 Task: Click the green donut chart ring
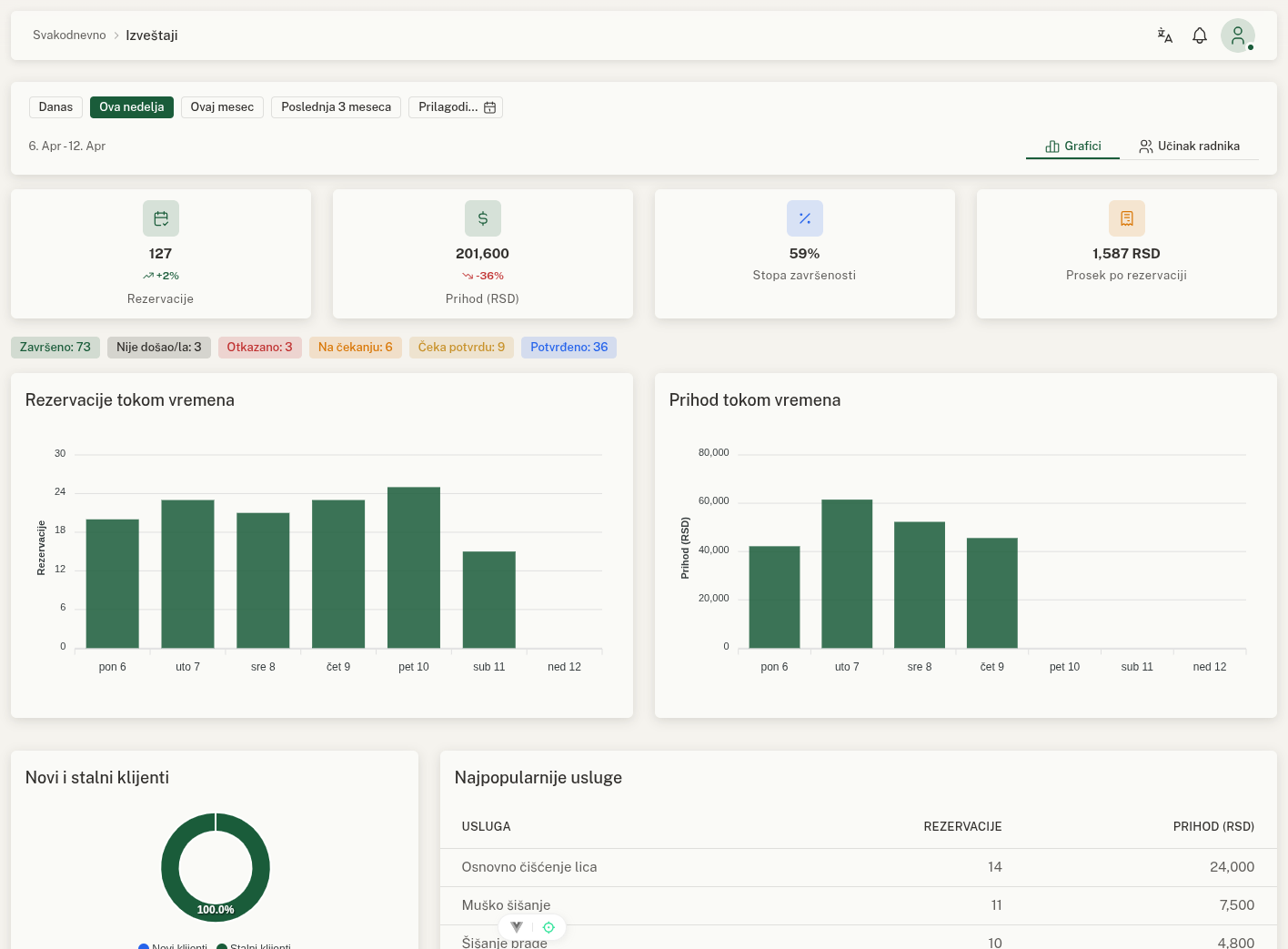[170, 867]
